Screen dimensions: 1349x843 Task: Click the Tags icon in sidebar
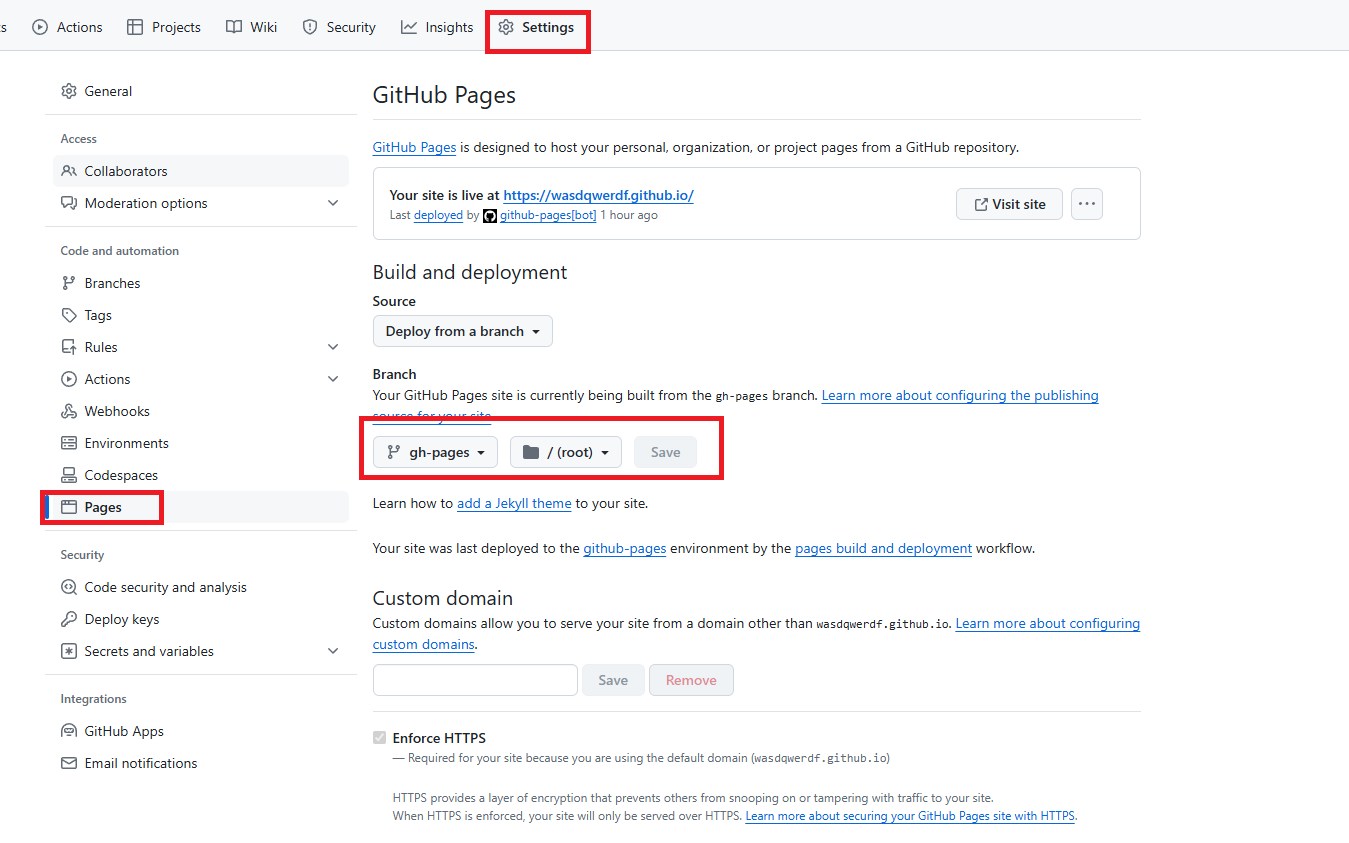pos(69,315)
